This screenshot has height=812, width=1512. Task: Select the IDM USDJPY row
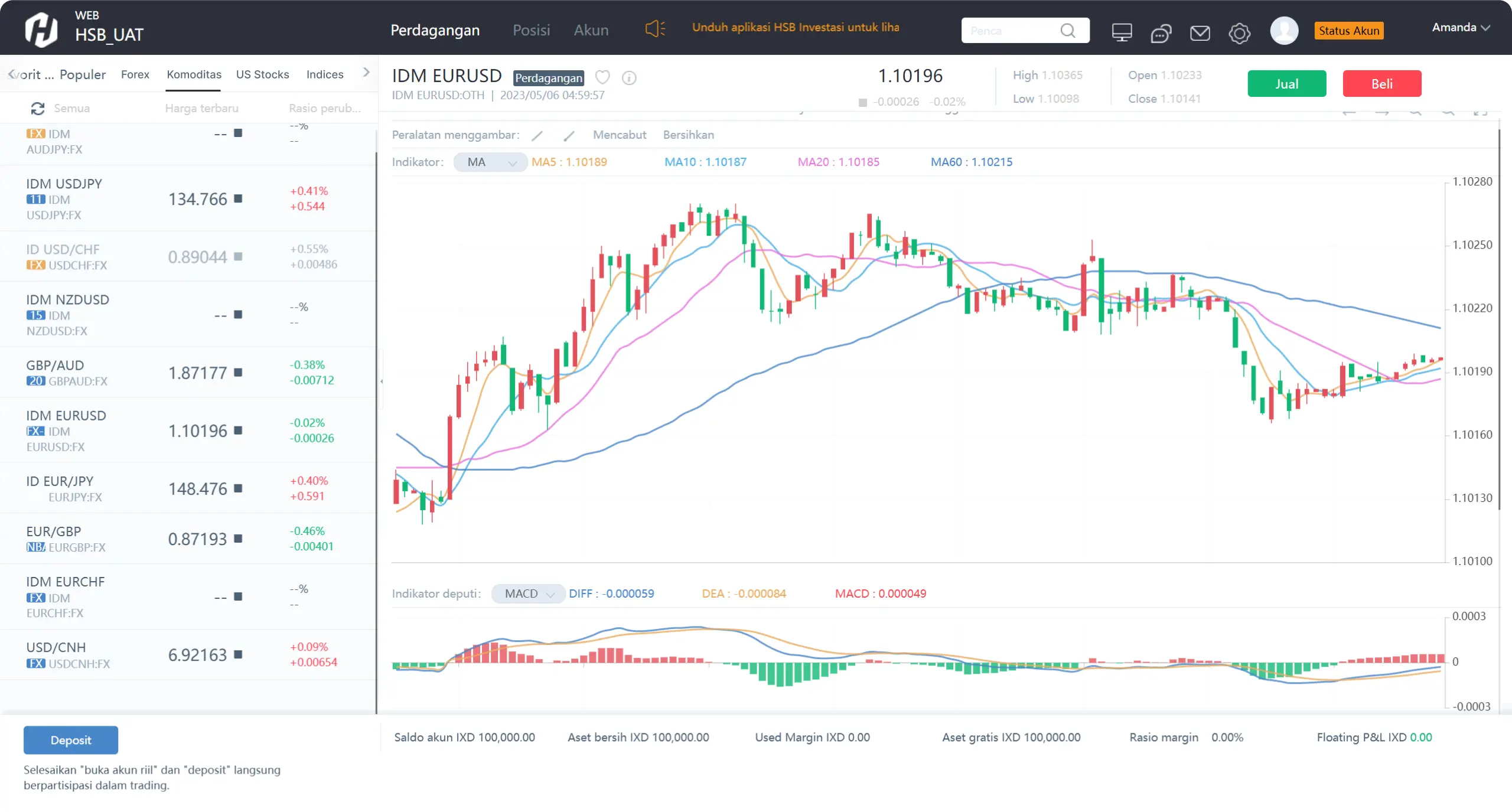click(188, 198)
